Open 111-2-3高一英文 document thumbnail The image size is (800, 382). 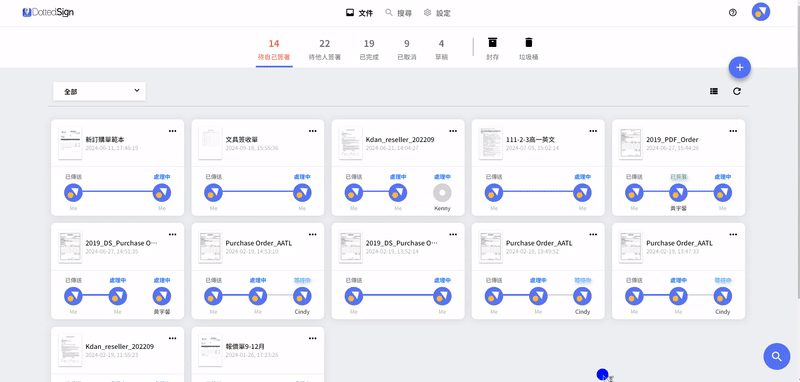click(x=491, y=143)
